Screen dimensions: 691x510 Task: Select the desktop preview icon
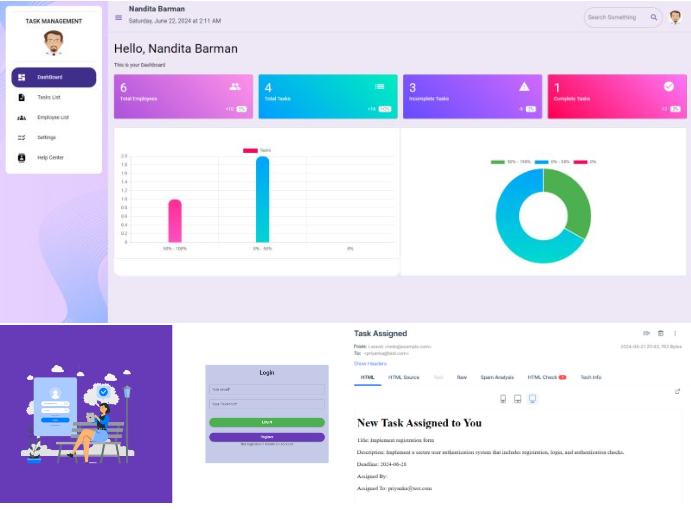[x=532, y=399]
